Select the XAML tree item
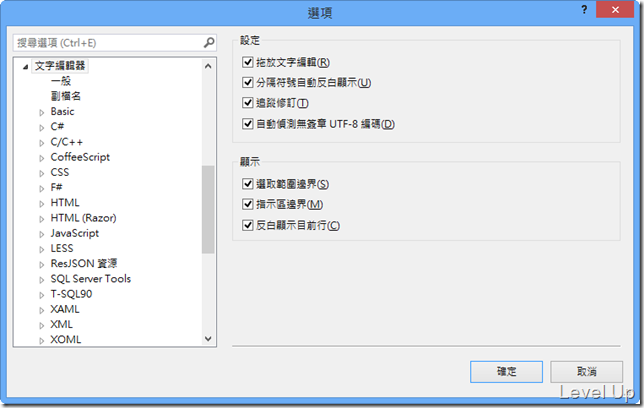 65,309
